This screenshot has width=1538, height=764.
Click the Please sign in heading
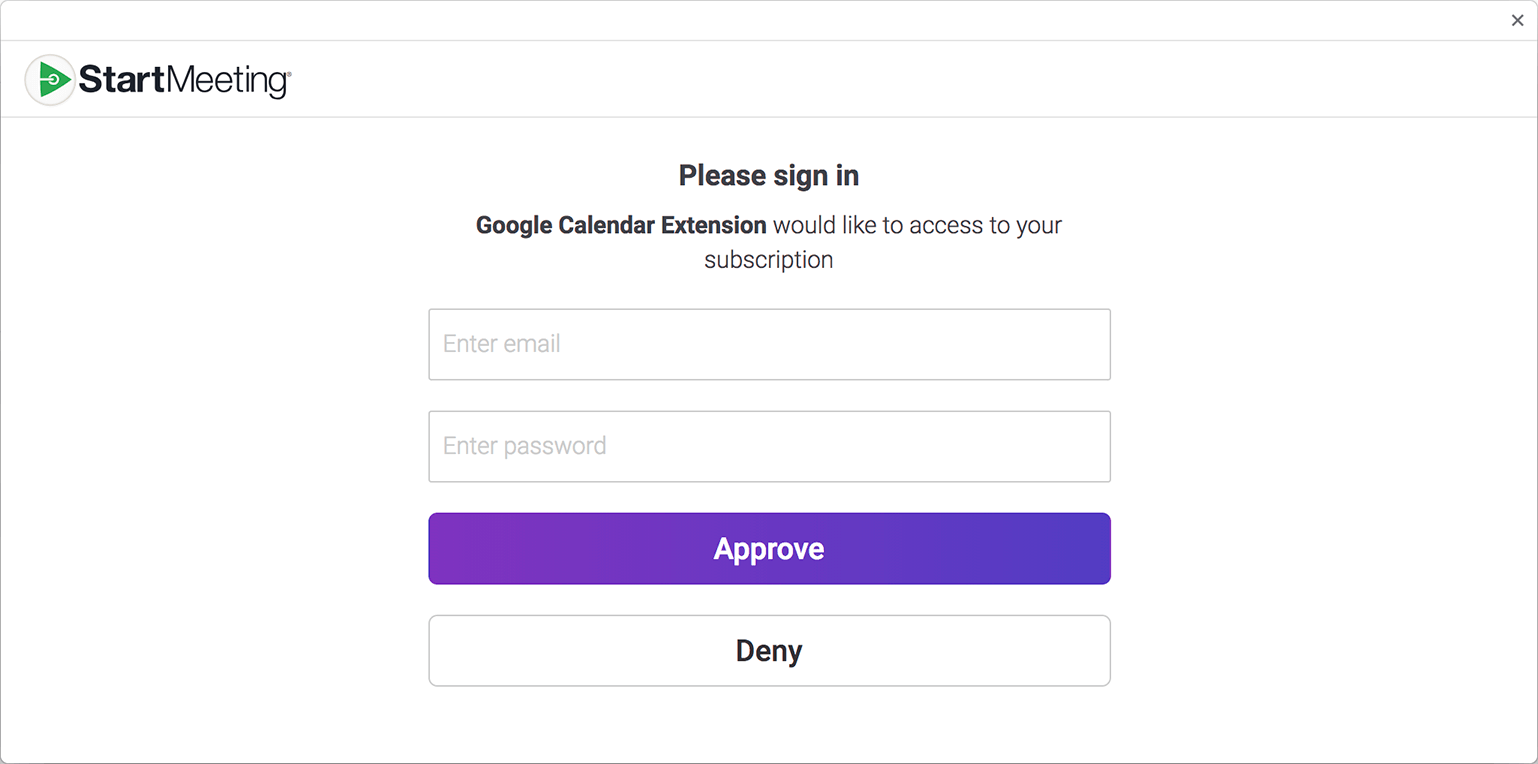[x=768, y=175]
